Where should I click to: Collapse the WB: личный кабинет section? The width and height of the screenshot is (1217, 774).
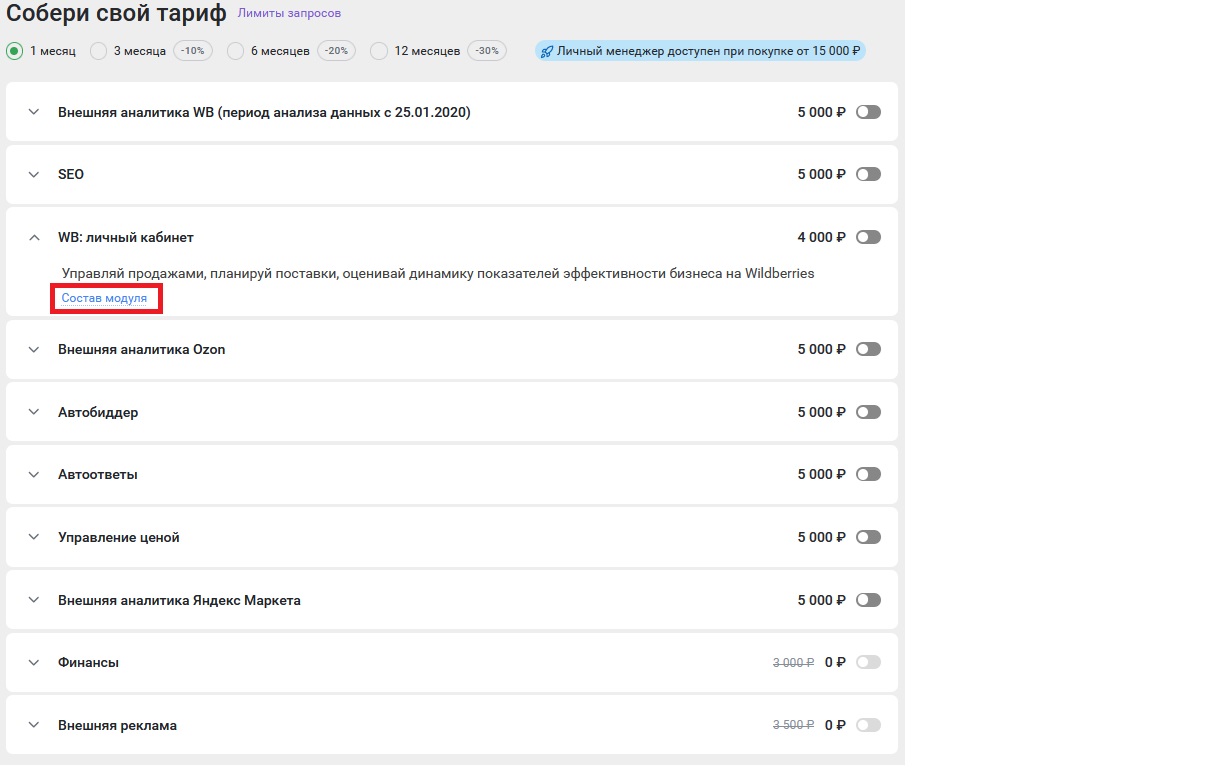coord(34,237)
